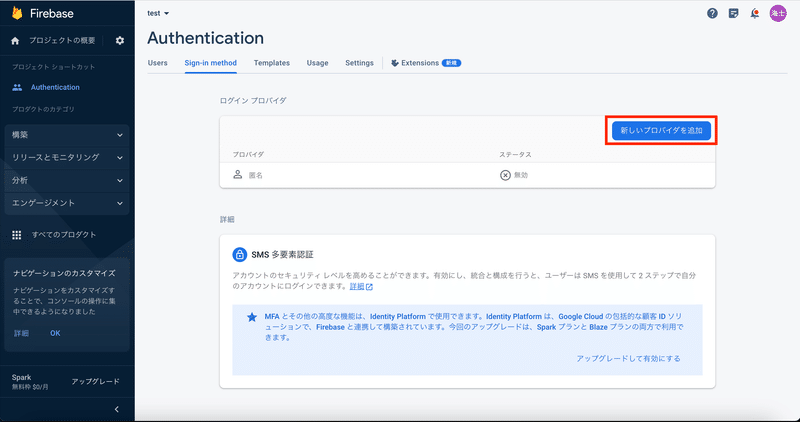Open the user account avatar

click(778, 13)
